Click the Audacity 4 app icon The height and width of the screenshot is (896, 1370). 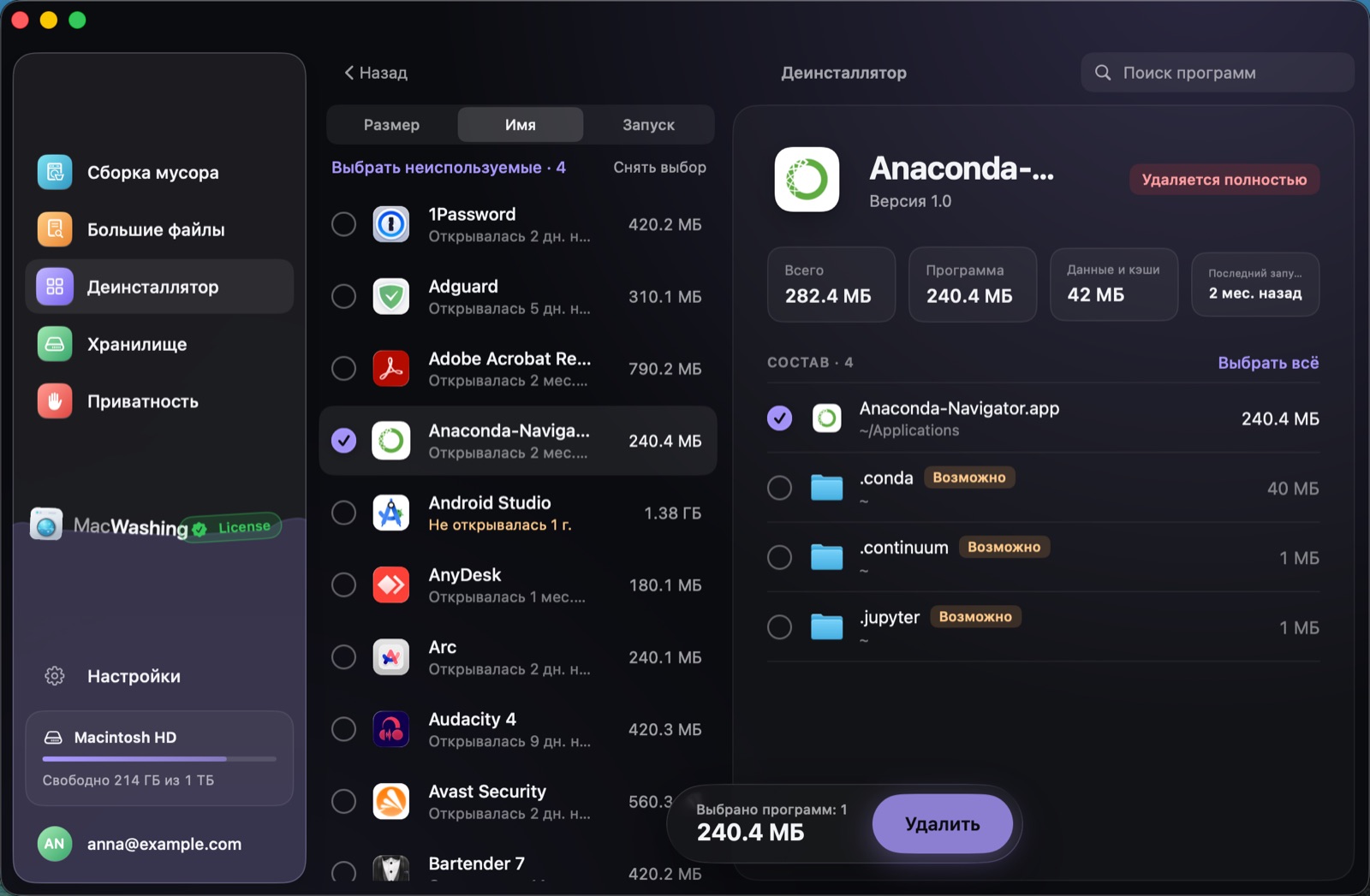tap(391, 729)
